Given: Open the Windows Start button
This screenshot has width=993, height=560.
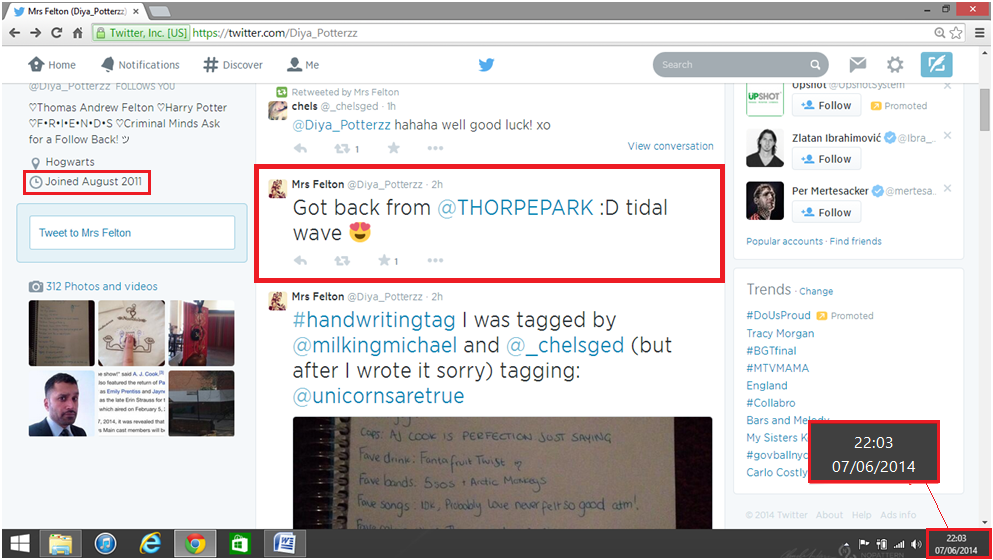Looking at the screenshot, I should (20, 544).
